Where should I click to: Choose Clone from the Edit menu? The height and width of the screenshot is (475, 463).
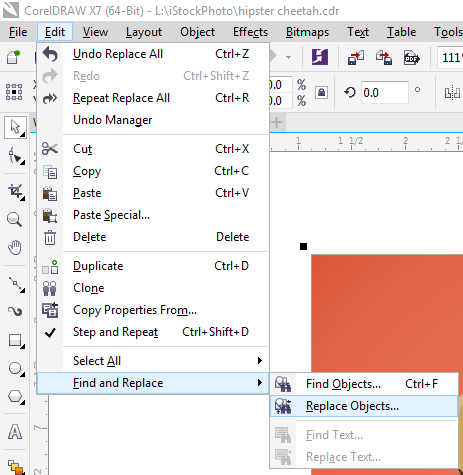click(153, 288)
